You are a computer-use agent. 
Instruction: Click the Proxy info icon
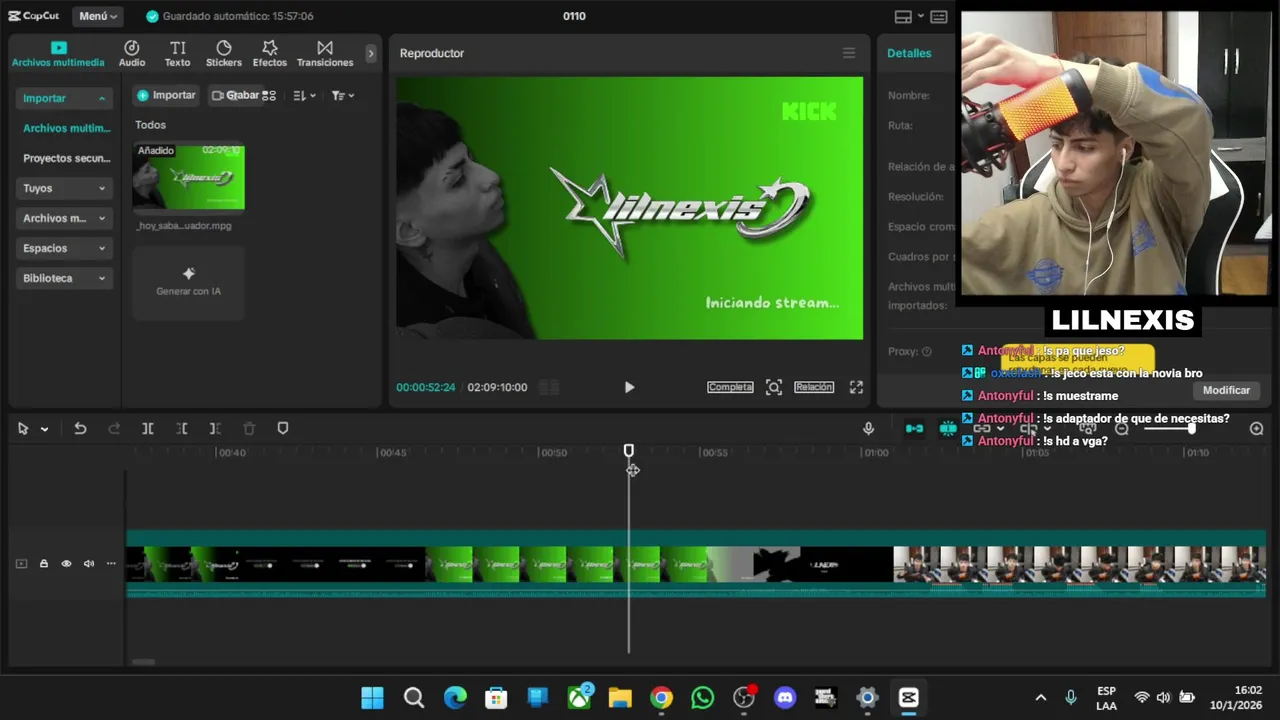pyautogui.click(x=926, y=352)
